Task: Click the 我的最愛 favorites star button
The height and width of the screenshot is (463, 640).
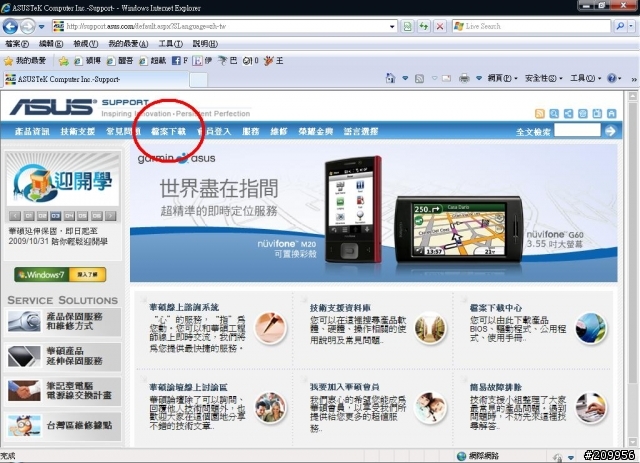Action: [x=25, y=61]
